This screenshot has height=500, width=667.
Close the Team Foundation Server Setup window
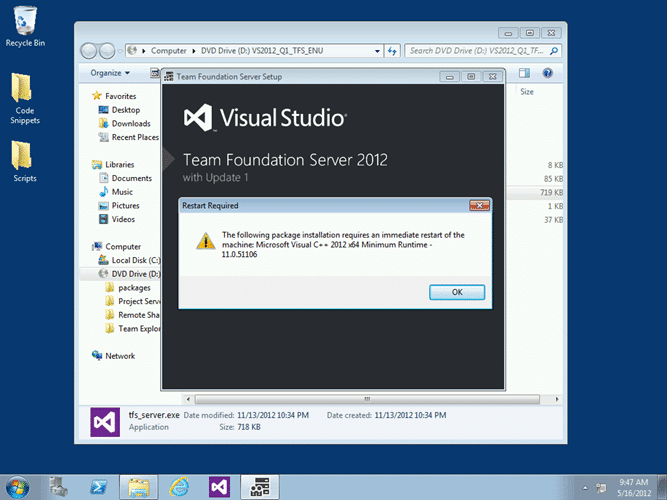[x=493, y=77]
